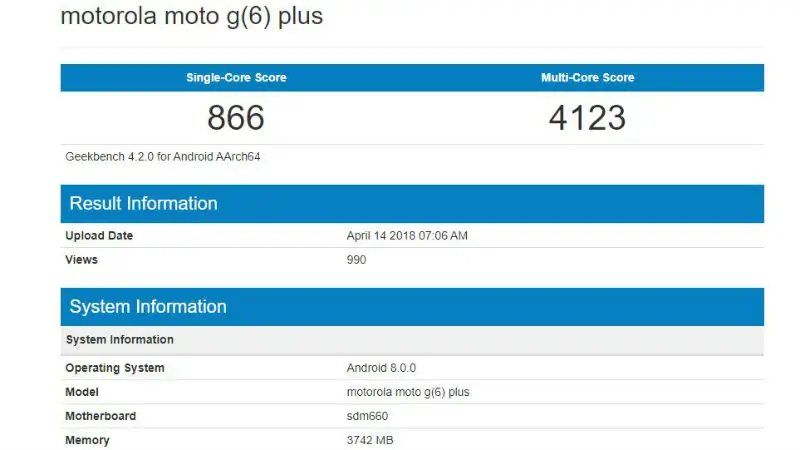The width and height of the screenshot is (800, 450).
Task: Select the Geekbench 4.2.0 for Android AArch64 text
Action: tap(163, 157)
